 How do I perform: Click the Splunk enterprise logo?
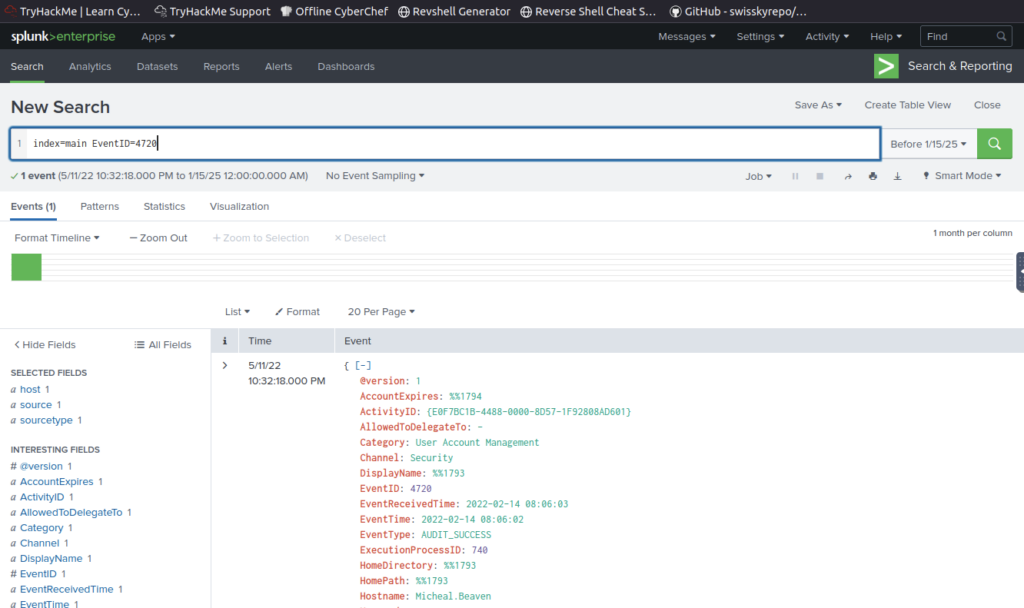pos(63,37)
